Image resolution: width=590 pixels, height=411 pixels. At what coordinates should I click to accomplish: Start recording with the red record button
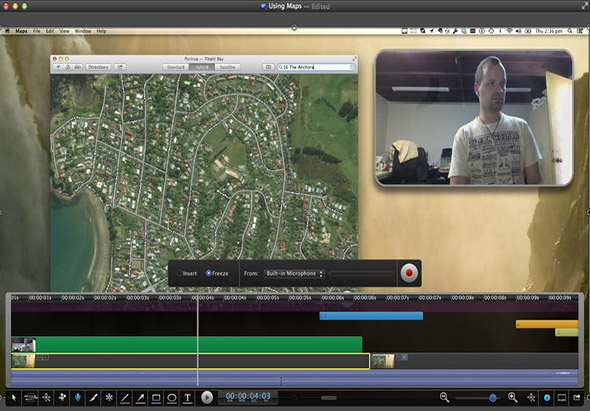pos(409,273)
